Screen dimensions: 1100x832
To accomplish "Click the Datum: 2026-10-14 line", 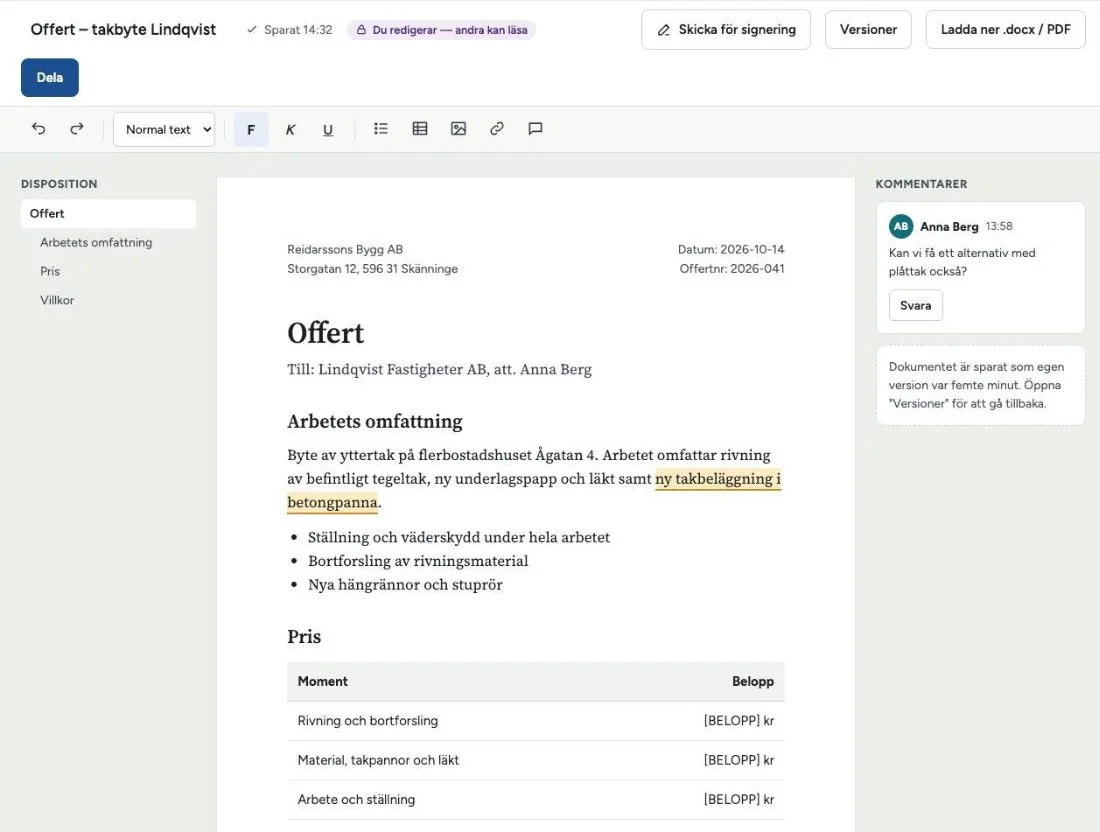I will (x=731, y=250).
